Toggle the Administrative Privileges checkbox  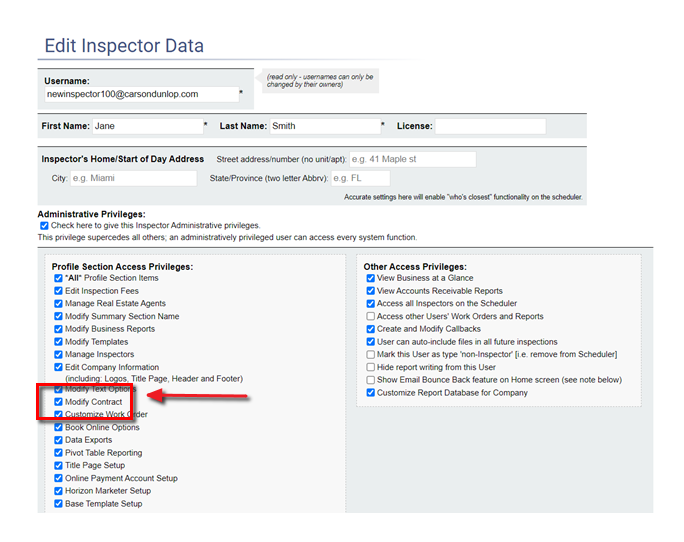pyautogui.click(x=43, y=226)
